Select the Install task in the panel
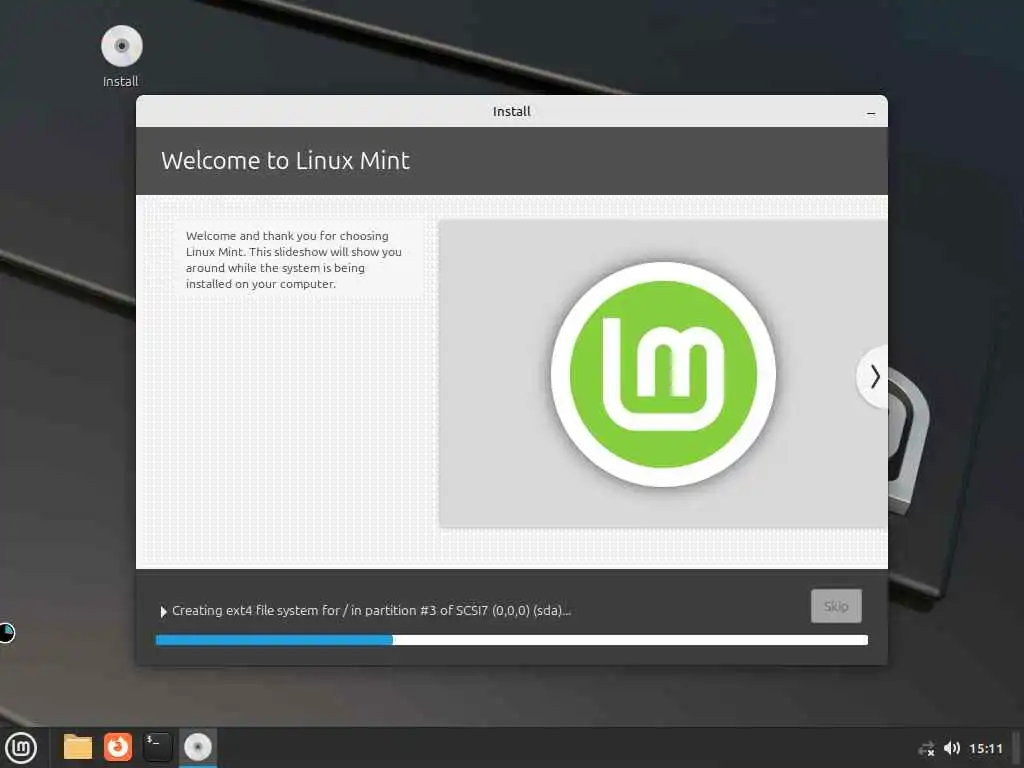1024x768 pixels. [197, 747]
